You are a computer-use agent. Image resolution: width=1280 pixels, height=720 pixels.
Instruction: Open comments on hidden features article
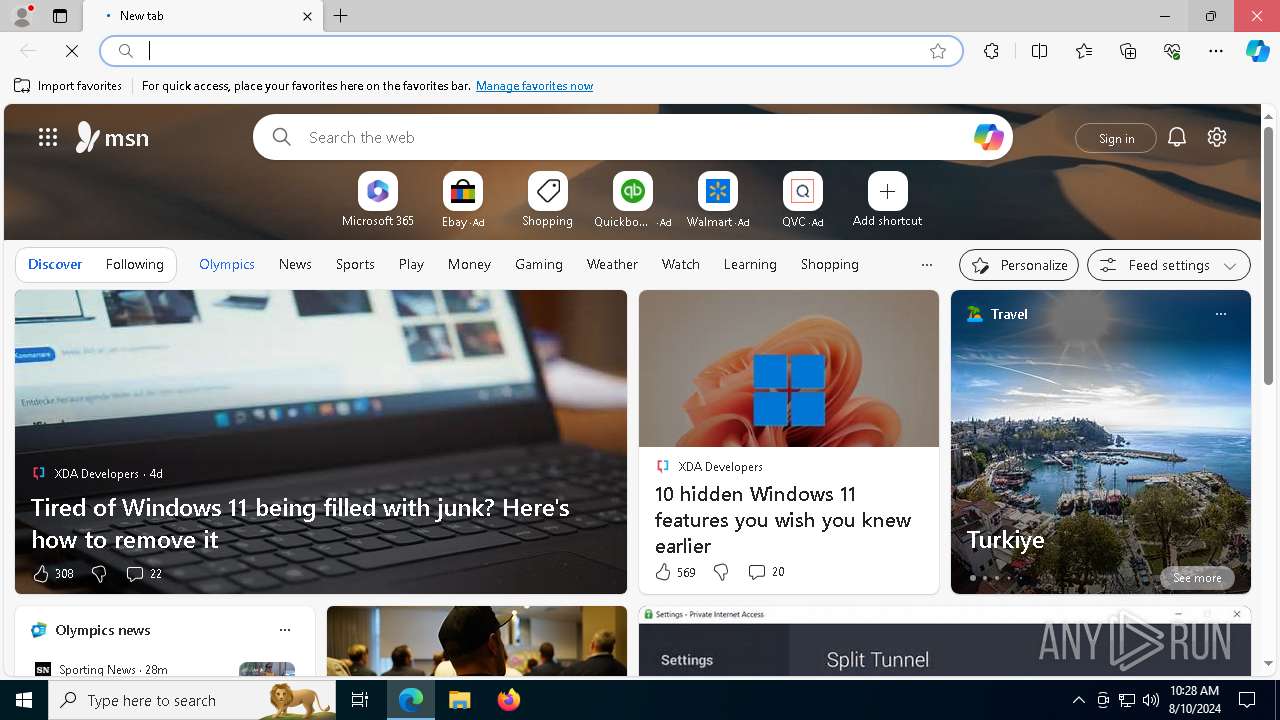pos(766,572)
